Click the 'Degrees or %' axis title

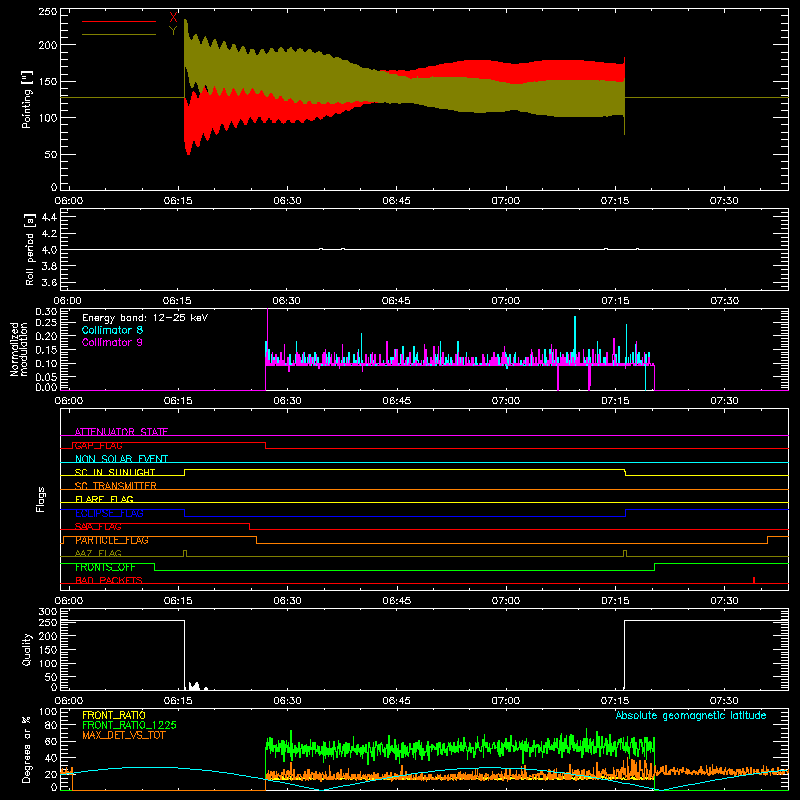point(27,749)
